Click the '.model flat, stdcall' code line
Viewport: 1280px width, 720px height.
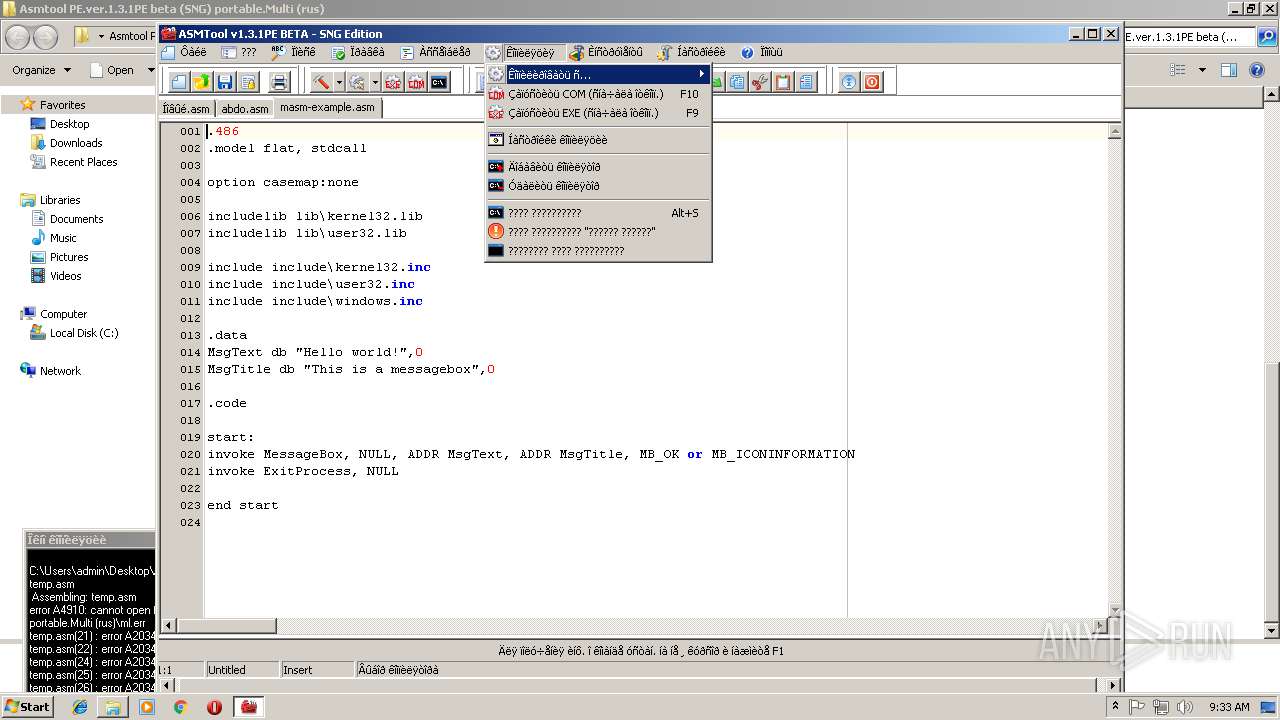[x=287, y=148]
